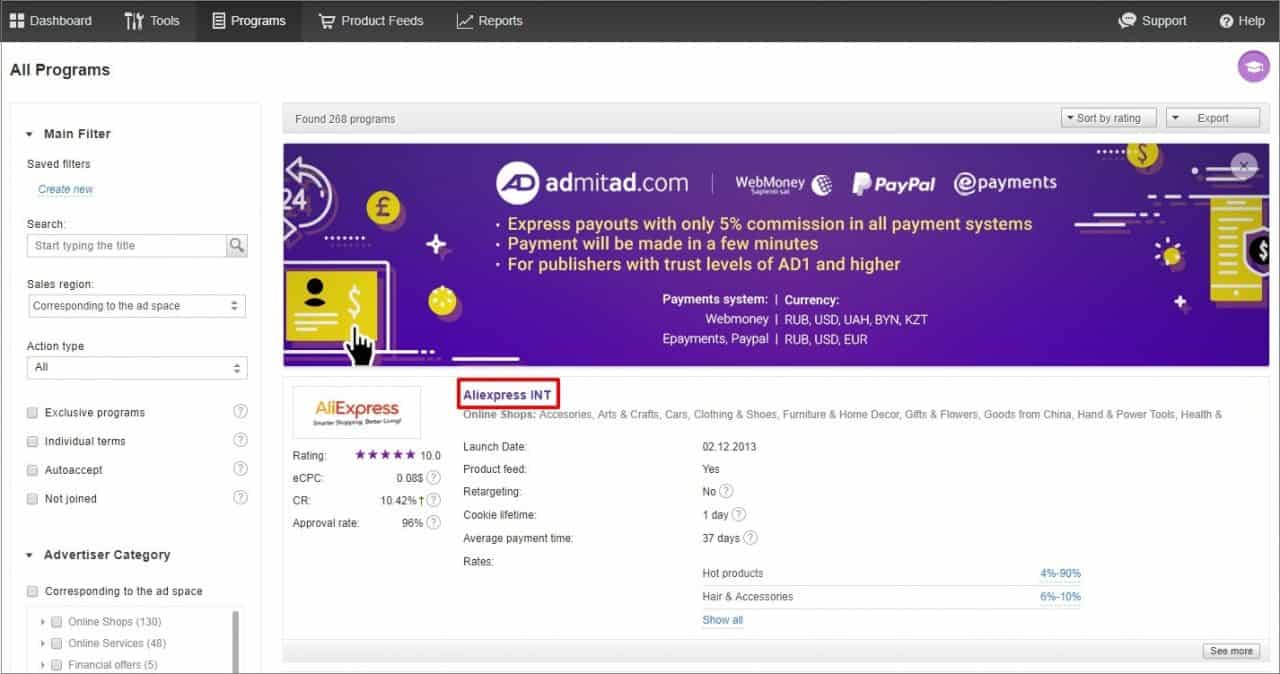Open the purple graduation cap academy icon

coord(1253,66)
